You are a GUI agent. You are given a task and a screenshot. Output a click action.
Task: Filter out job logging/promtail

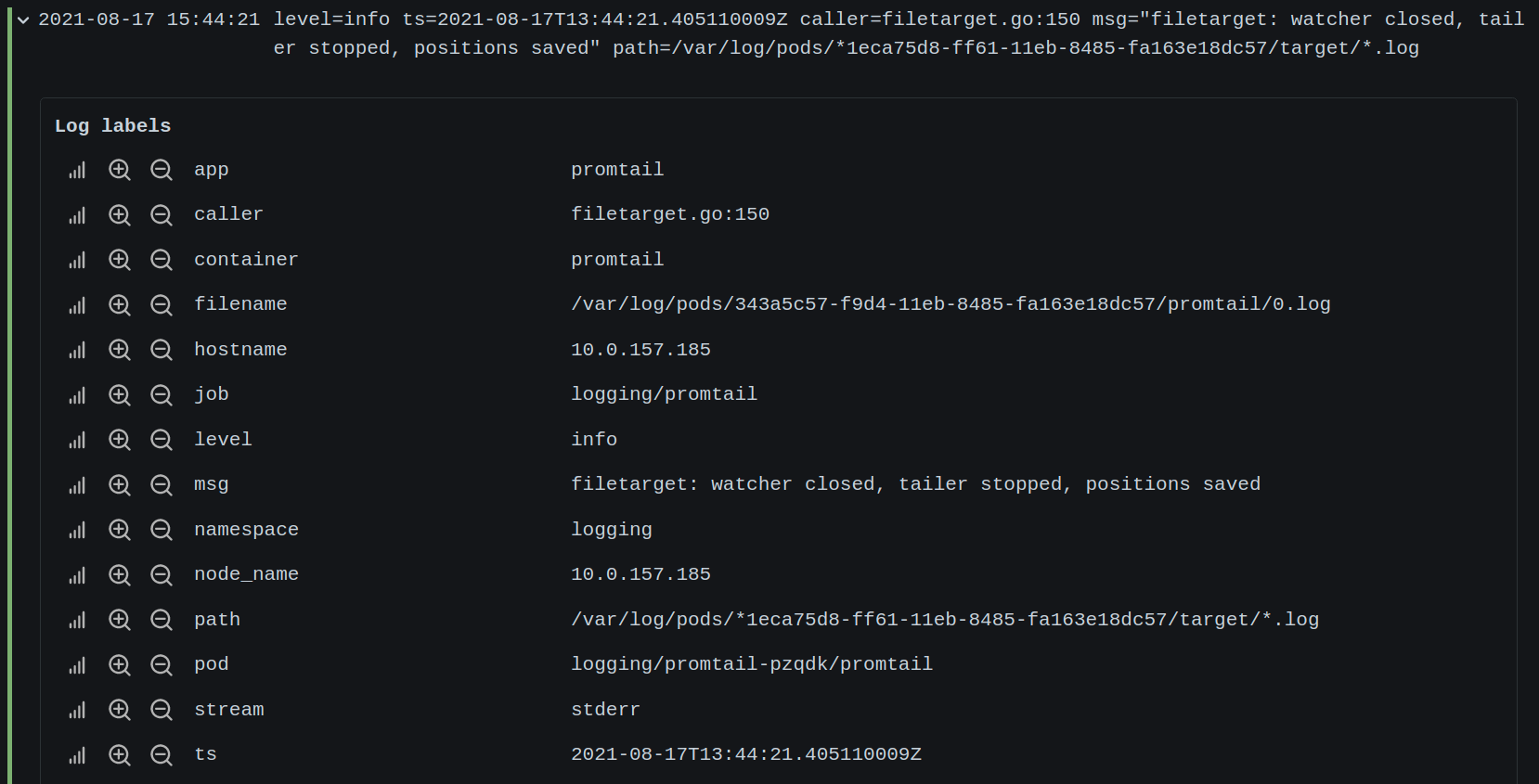tap(162, 395)
